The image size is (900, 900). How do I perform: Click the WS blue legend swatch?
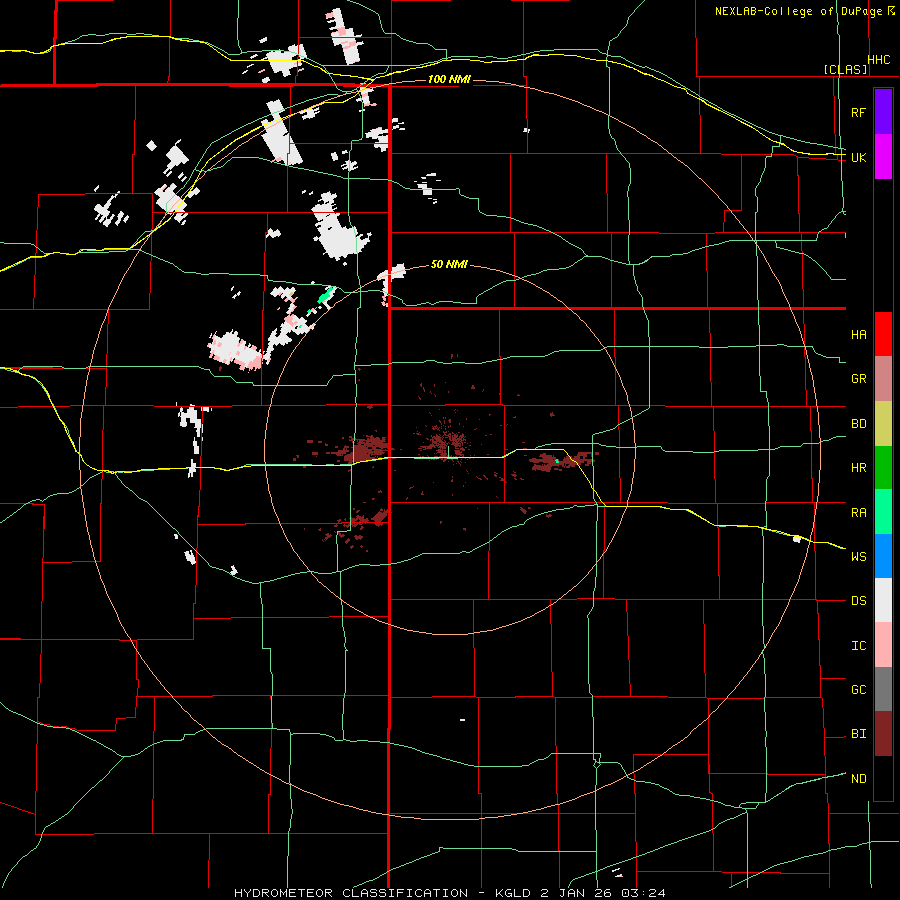[883, 556]
